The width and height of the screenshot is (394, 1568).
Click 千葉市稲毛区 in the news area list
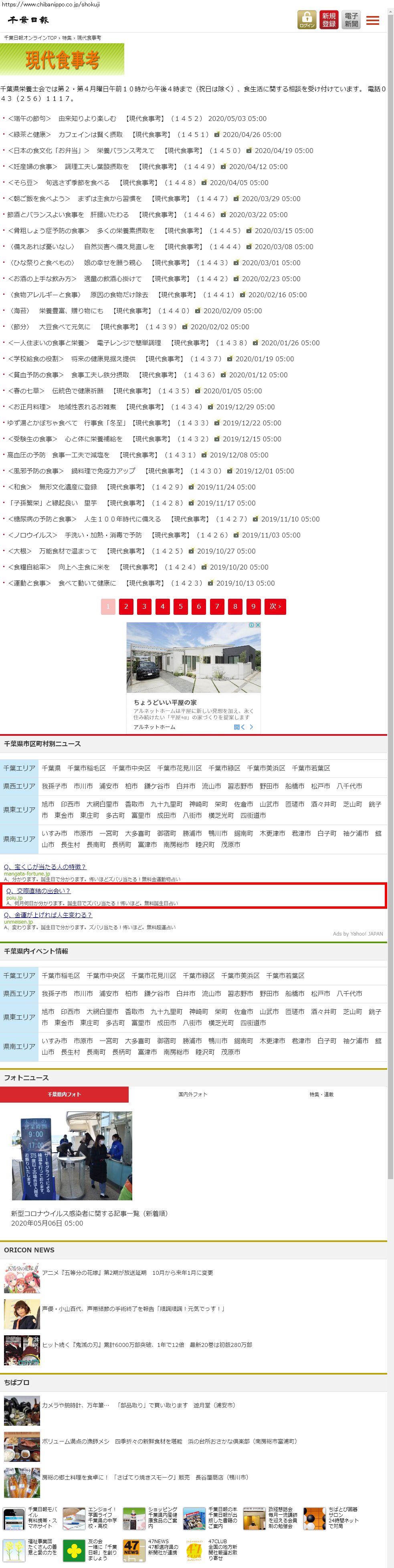(86, 768)
